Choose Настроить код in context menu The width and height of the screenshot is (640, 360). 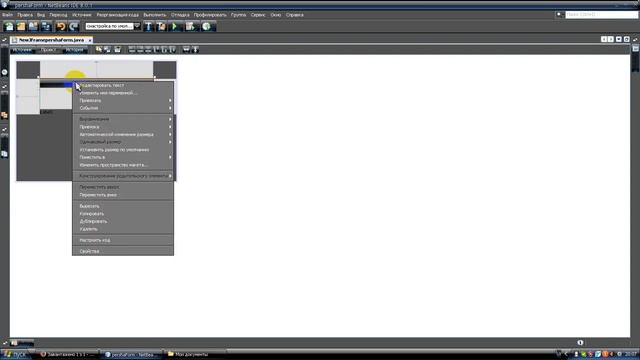click(123, 240)
